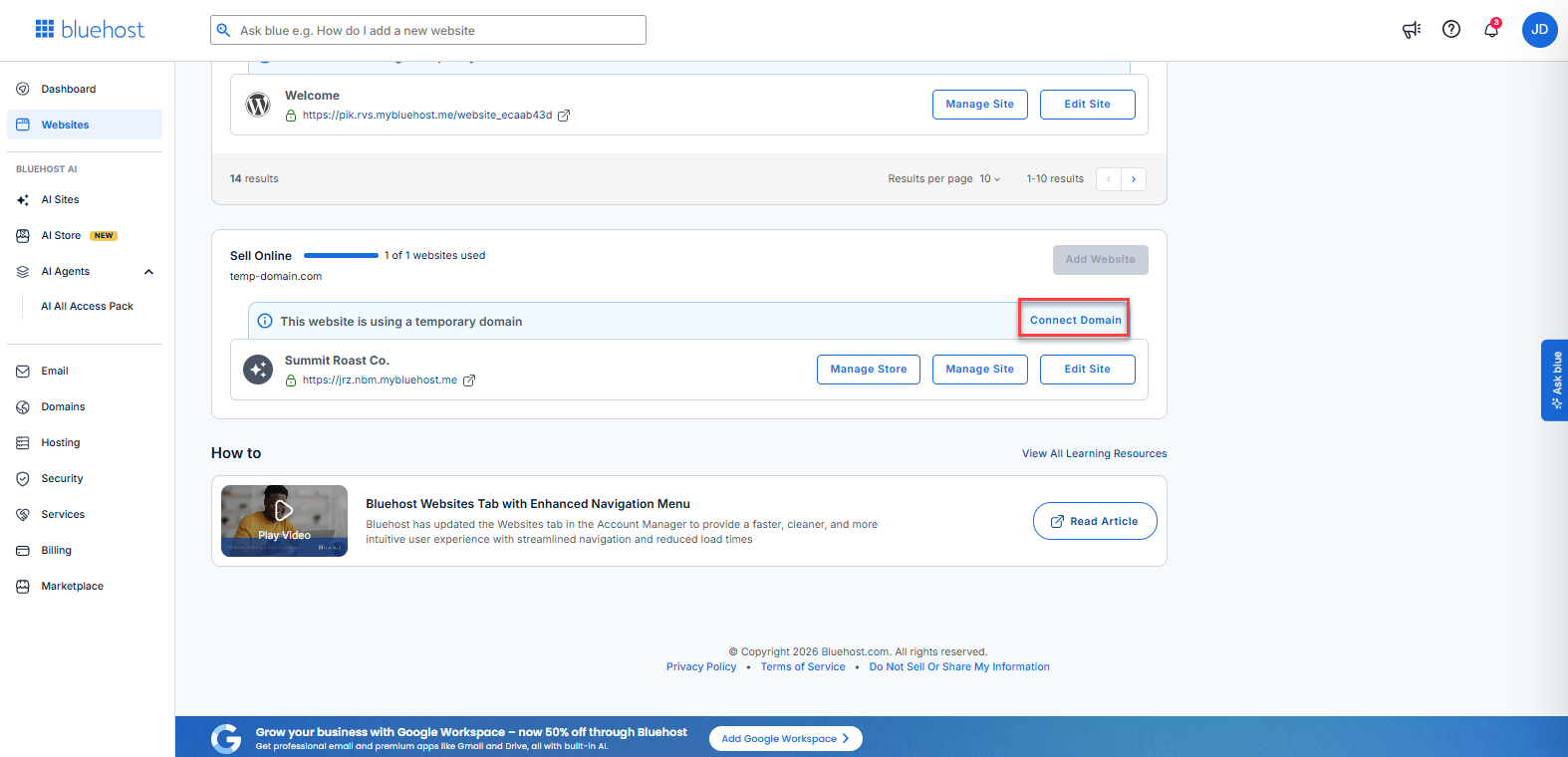The width and height of the screenshot is (1568, 757).
Task: Go to the next results page
Action: click(1134, 179)
